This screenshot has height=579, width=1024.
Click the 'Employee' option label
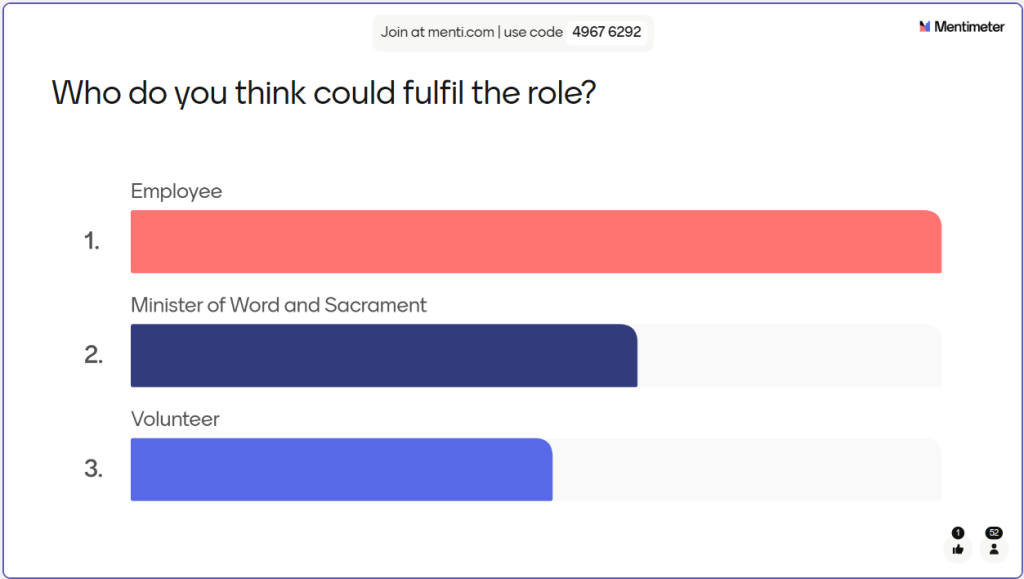[x=177, y=191]
